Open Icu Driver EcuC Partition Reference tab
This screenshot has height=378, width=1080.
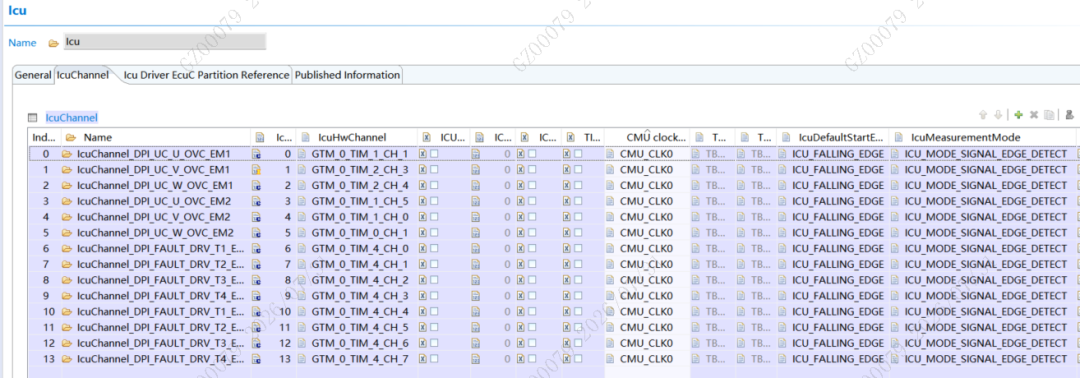pos(207,75)
